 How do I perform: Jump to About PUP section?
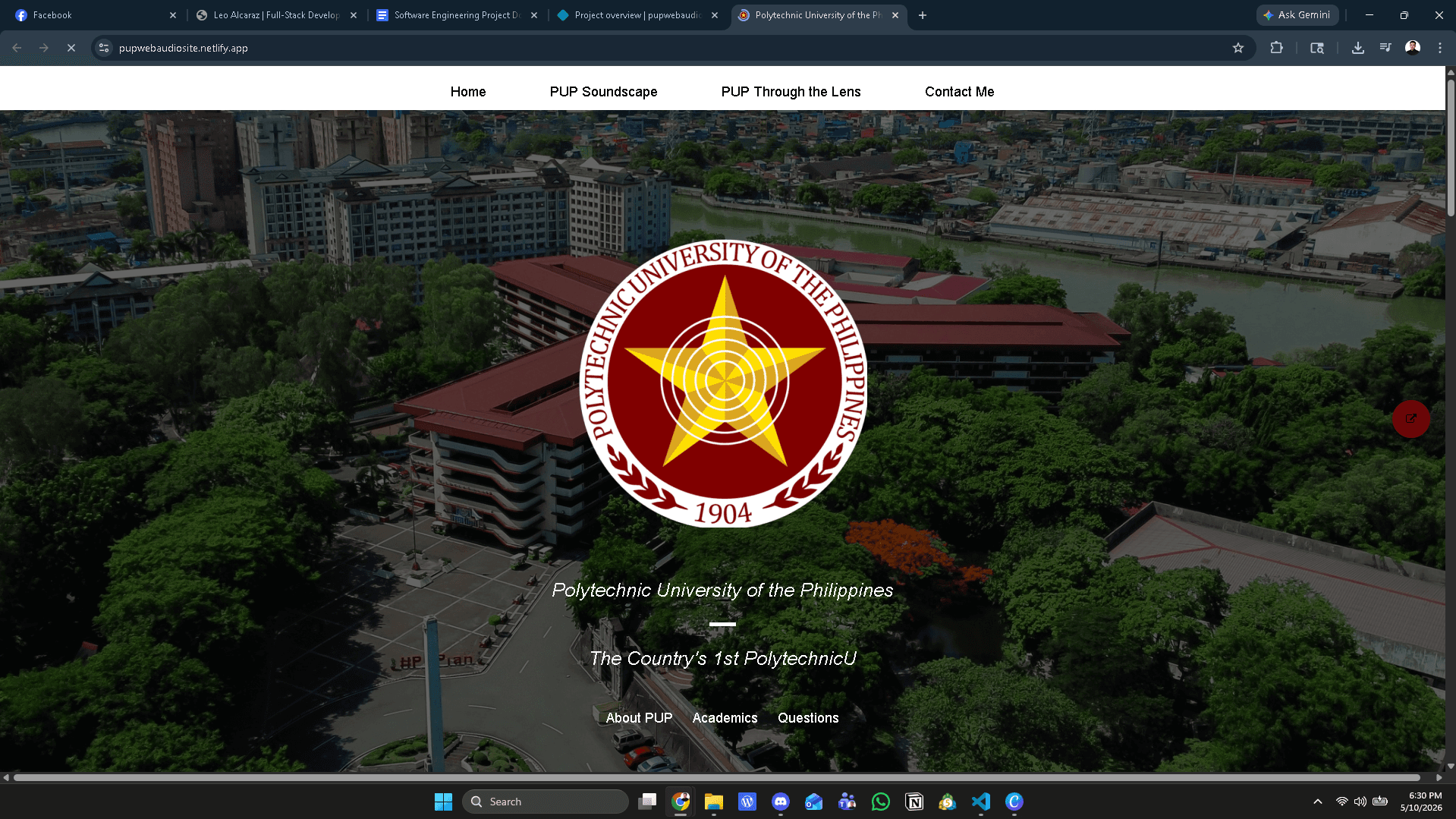pos(640,718)
